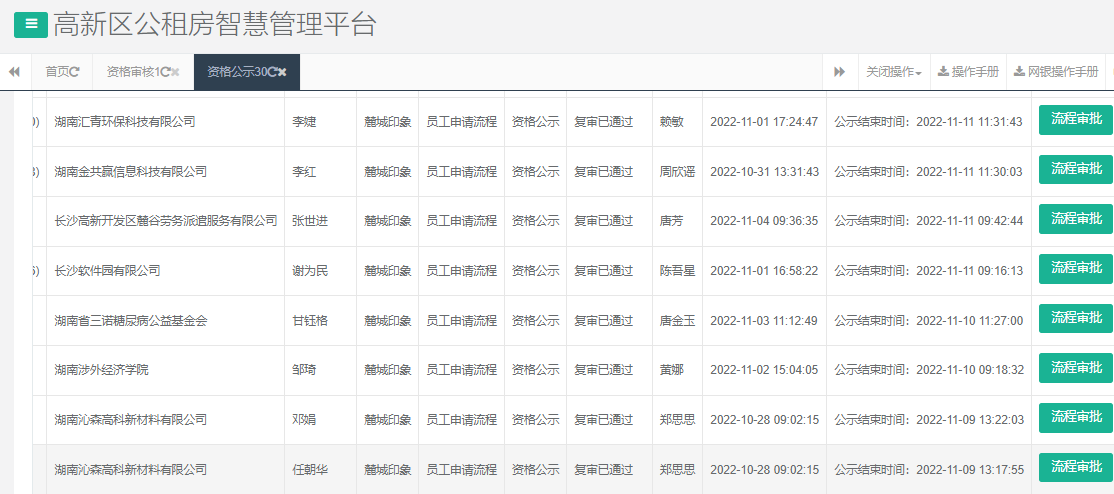The image size is (1114, 494).
Task: Click timestamp 2022-11-01 16:58:22
Action: click(x=764, y=271)
